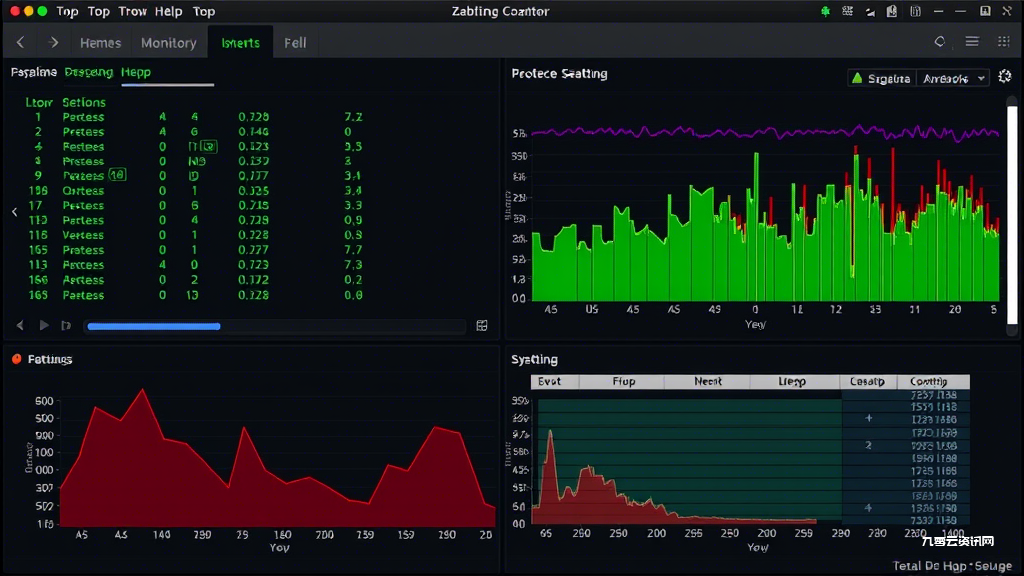
Task: Sort by the Fiup column header
Action: [622, 381]
